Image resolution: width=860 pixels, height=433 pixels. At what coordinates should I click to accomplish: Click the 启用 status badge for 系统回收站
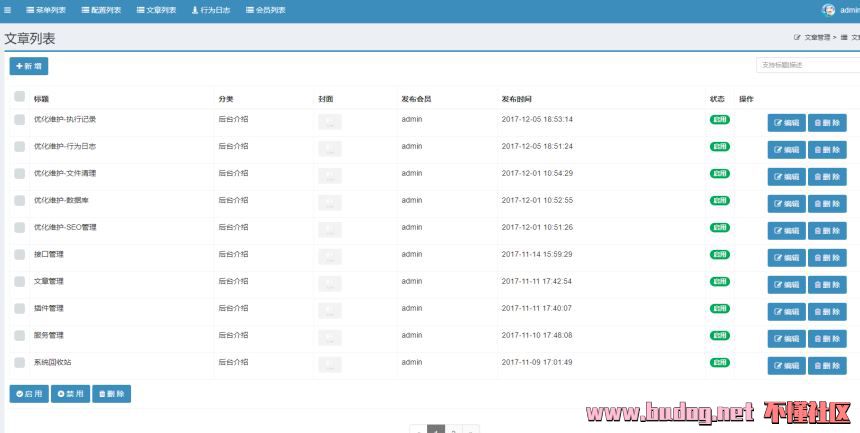coord(719,363)
